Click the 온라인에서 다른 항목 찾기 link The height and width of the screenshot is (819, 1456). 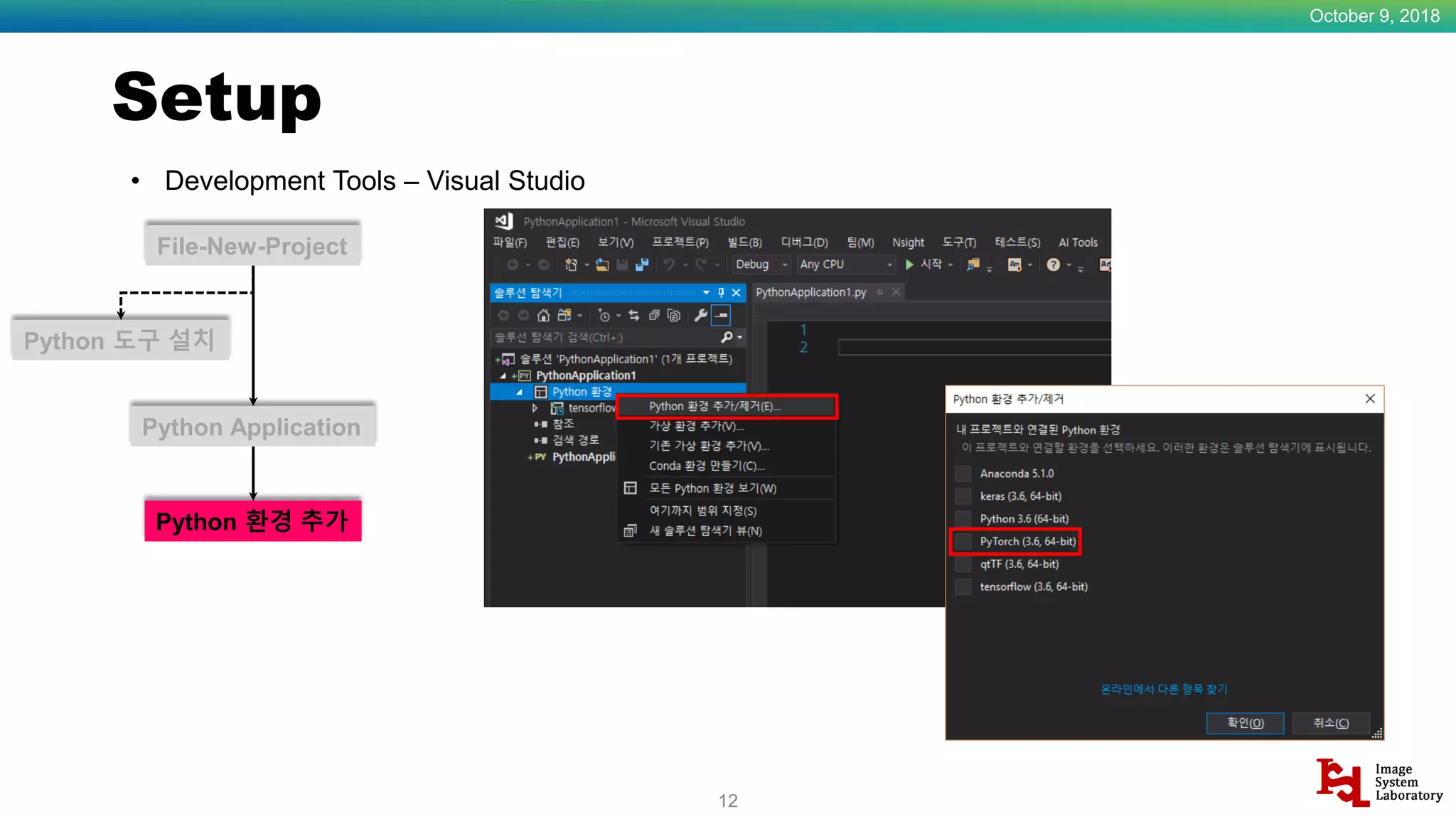[x=1164, y=689]
